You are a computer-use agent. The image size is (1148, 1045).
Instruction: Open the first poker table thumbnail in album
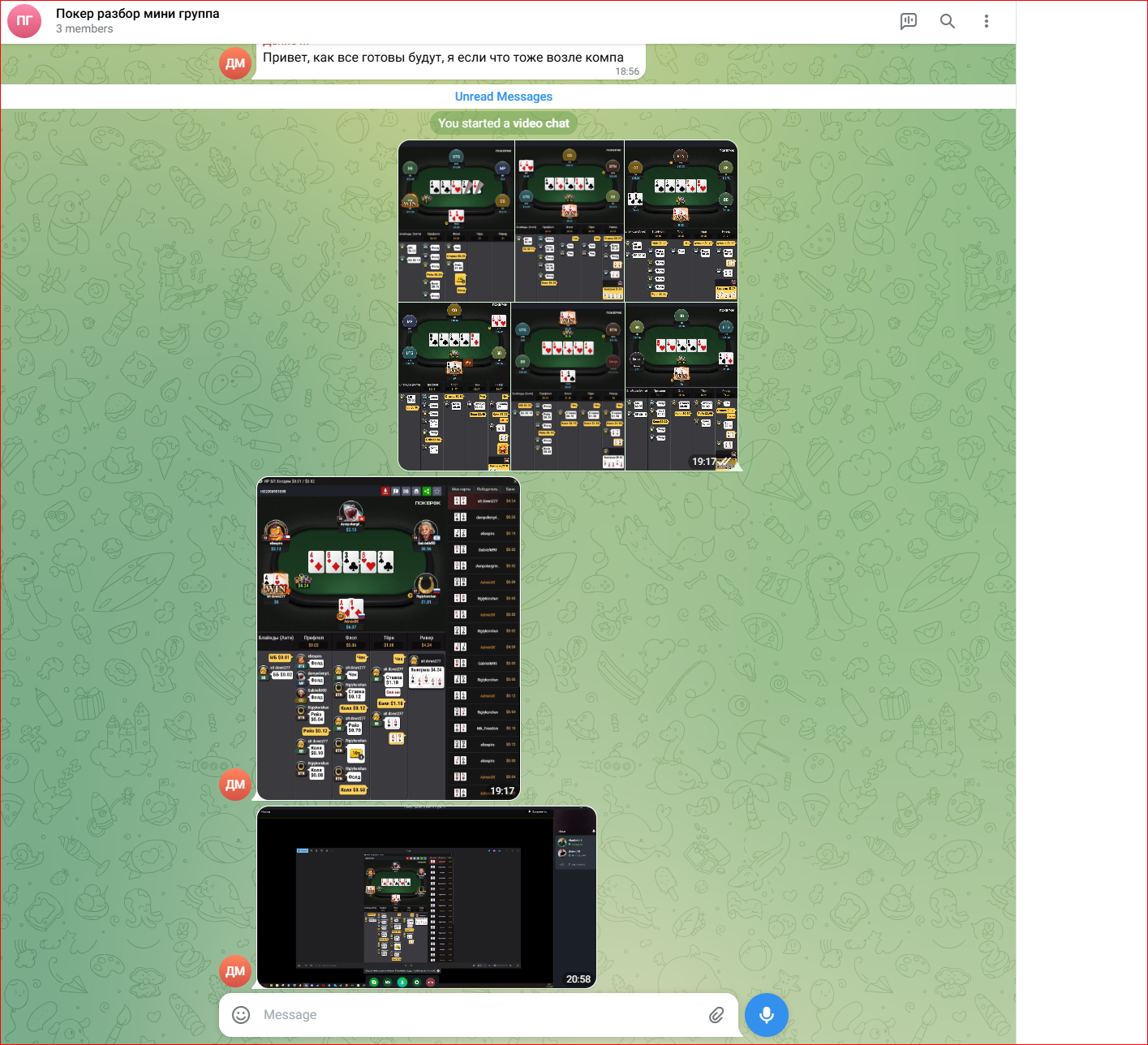[456, 221]
